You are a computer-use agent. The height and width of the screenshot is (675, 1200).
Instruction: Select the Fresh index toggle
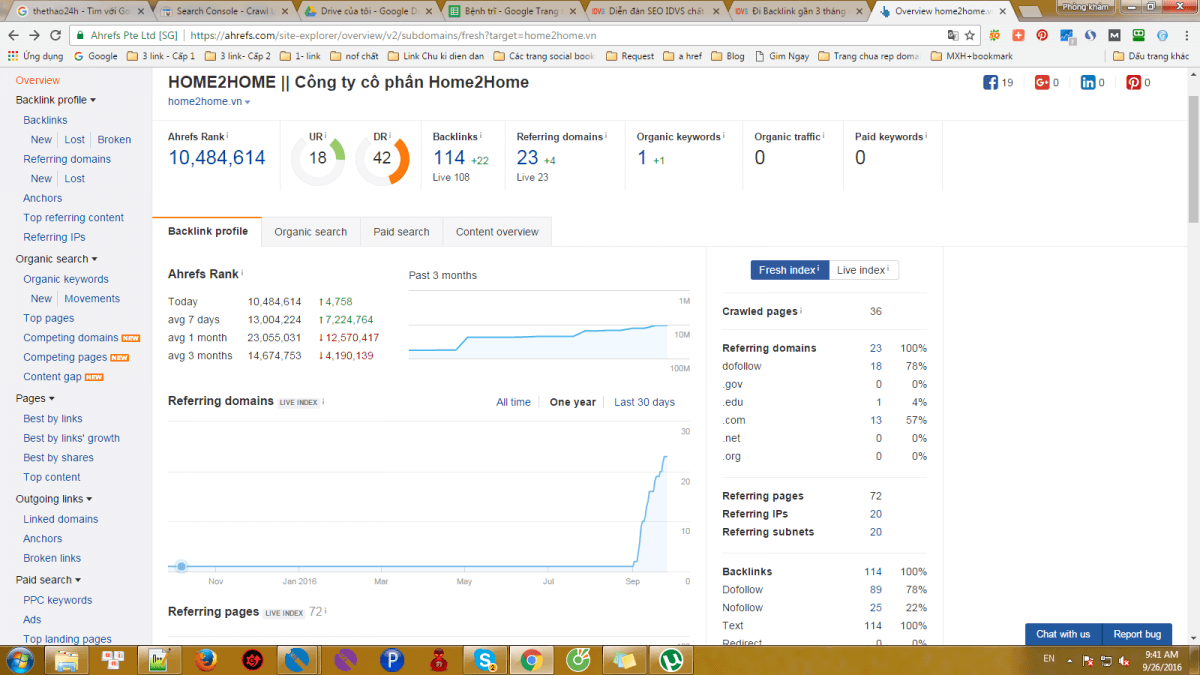789,270
